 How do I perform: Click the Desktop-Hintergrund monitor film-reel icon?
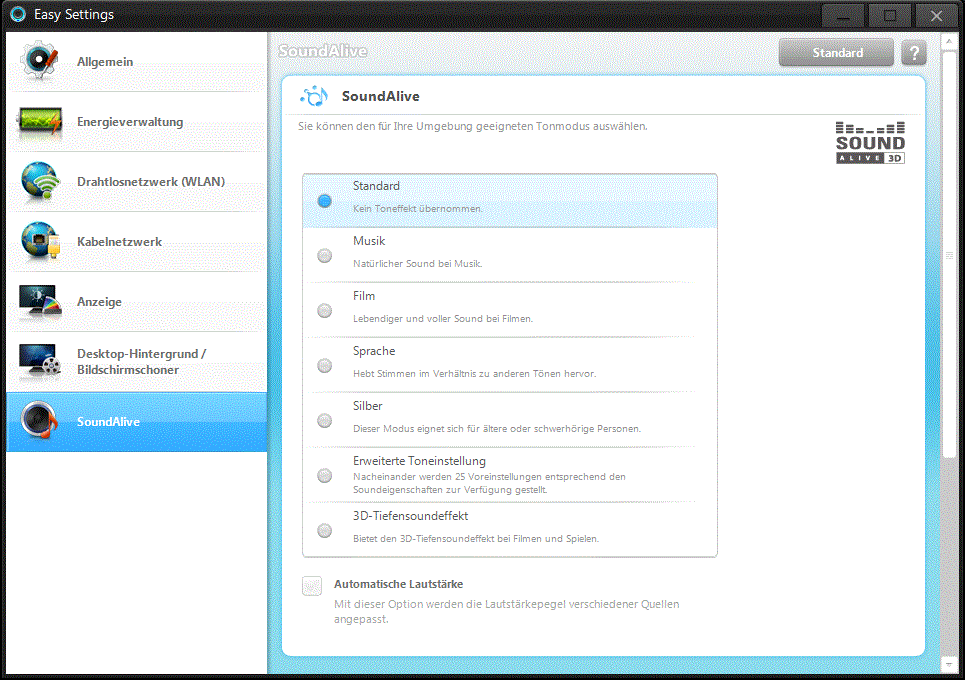pos(40,360)
